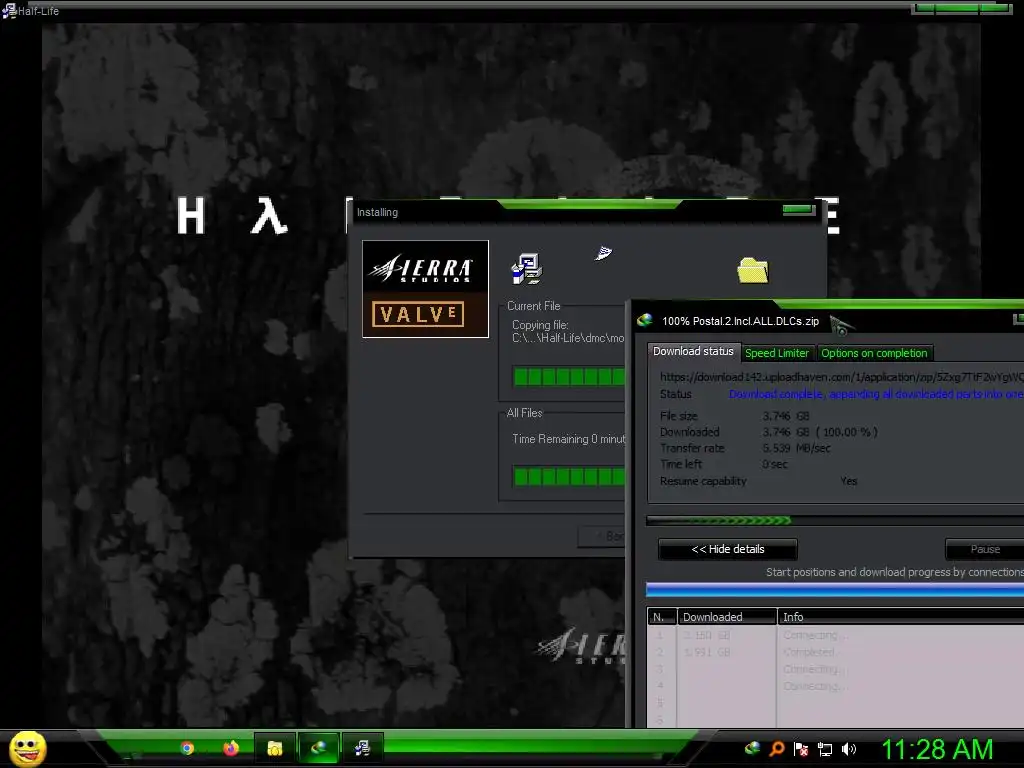Open the Options on completion tab
This screenshot has width=1024, height=768.
874,353
